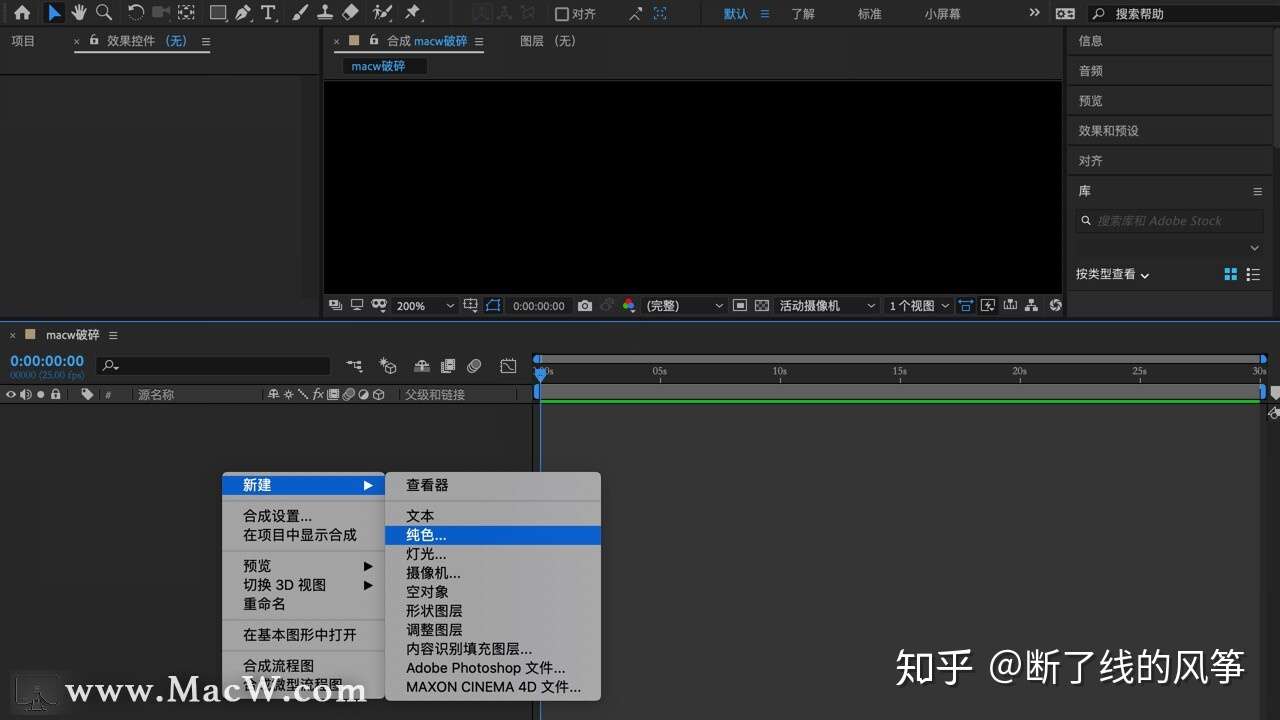Select the Puppet Pin tool
The height and width of the screenshot is (720, 1280).
[413, 13]
